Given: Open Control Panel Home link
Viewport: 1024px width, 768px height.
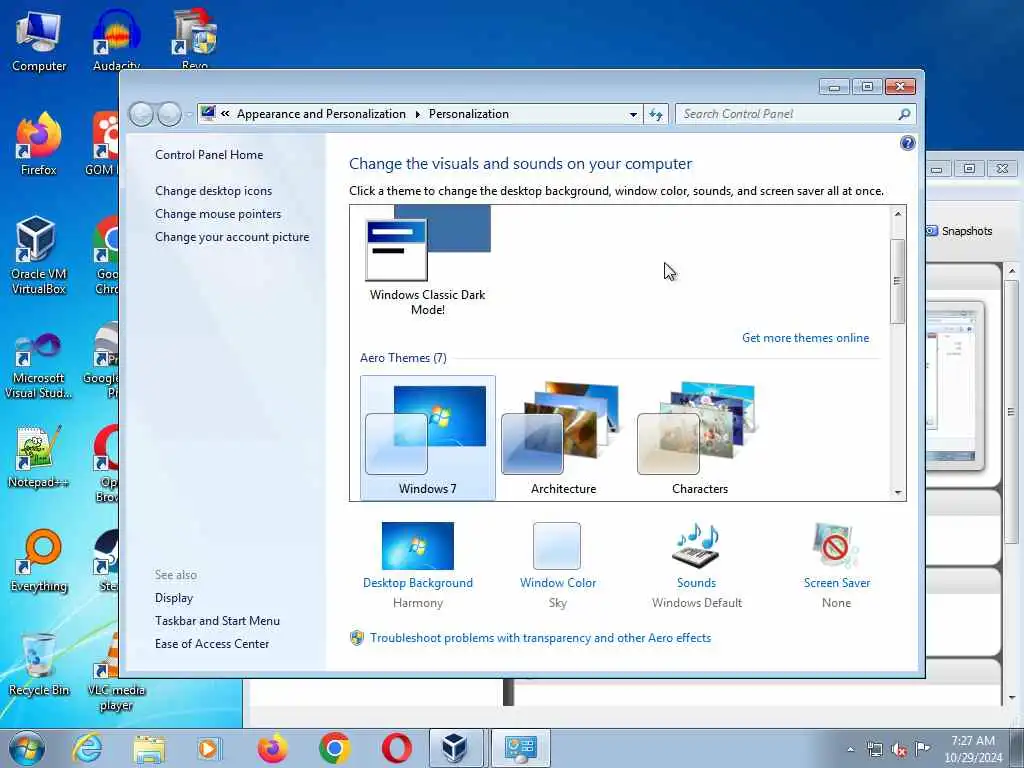Looking at the screenshot, I should pos(209,155).
